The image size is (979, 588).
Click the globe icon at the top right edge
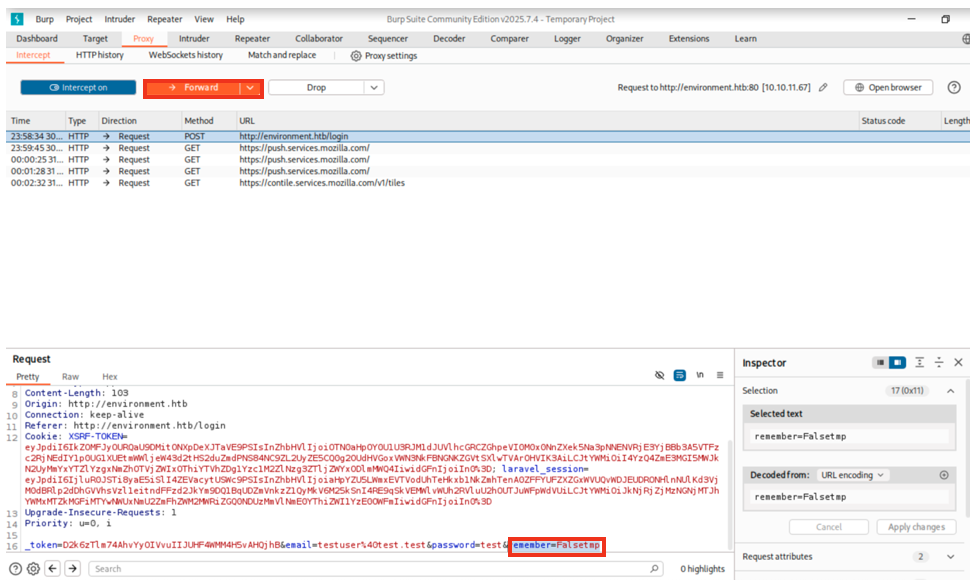(x=966, y=39)
